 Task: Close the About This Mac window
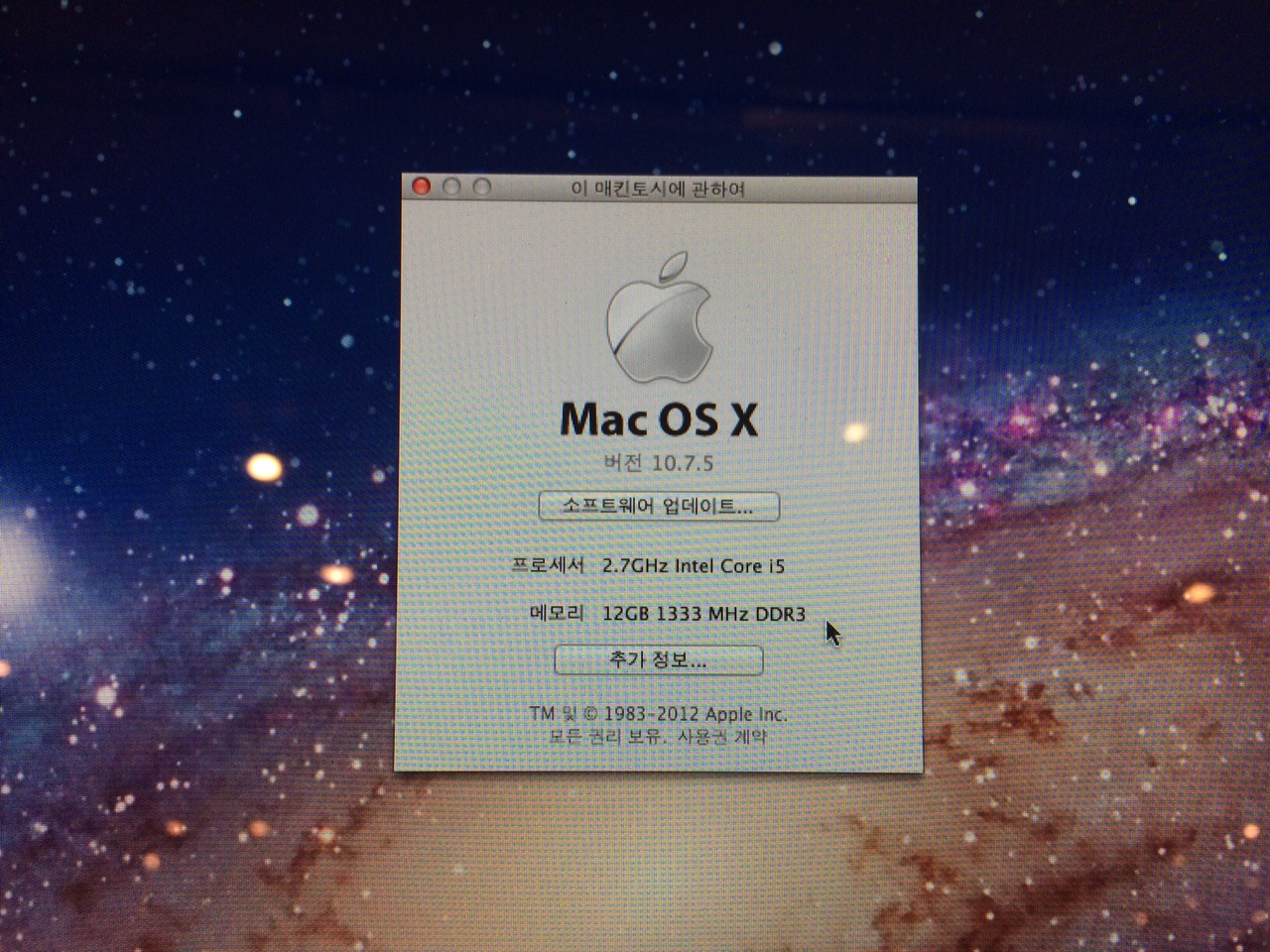click(422, 186)
